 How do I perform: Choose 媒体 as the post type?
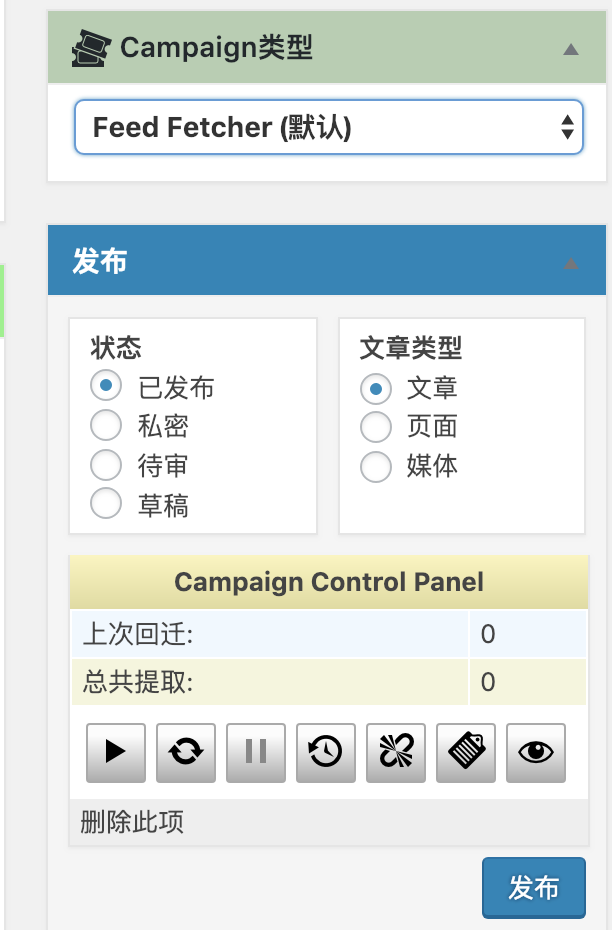pos(376,466)
